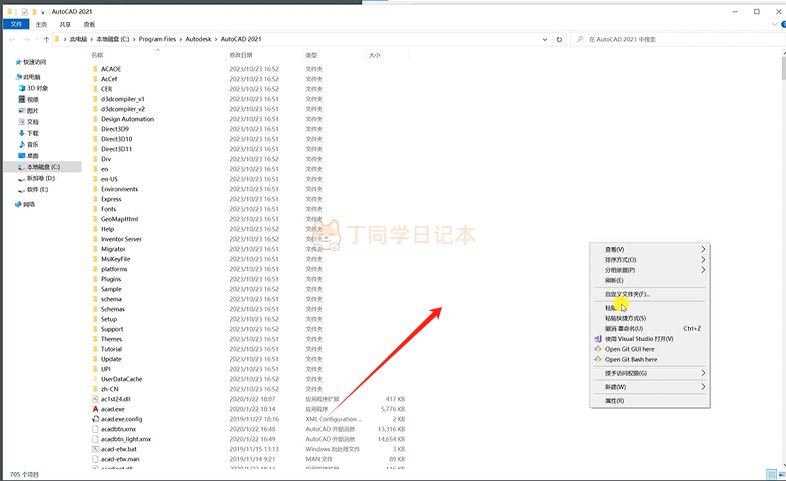Screen dimensions: 786x481
Task: Select 属性(R) in the context menu
Action: click(x=614, y=400)
